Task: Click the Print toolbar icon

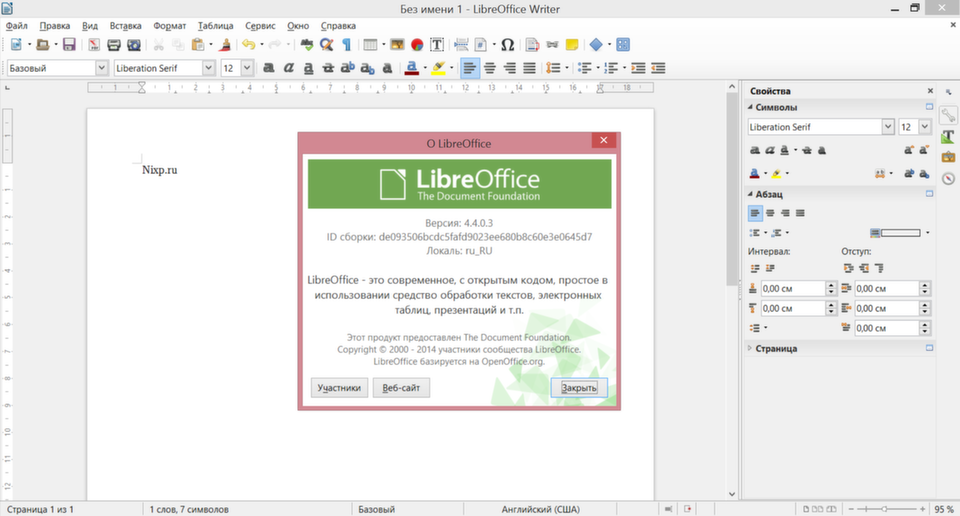Action: point(114,45)
